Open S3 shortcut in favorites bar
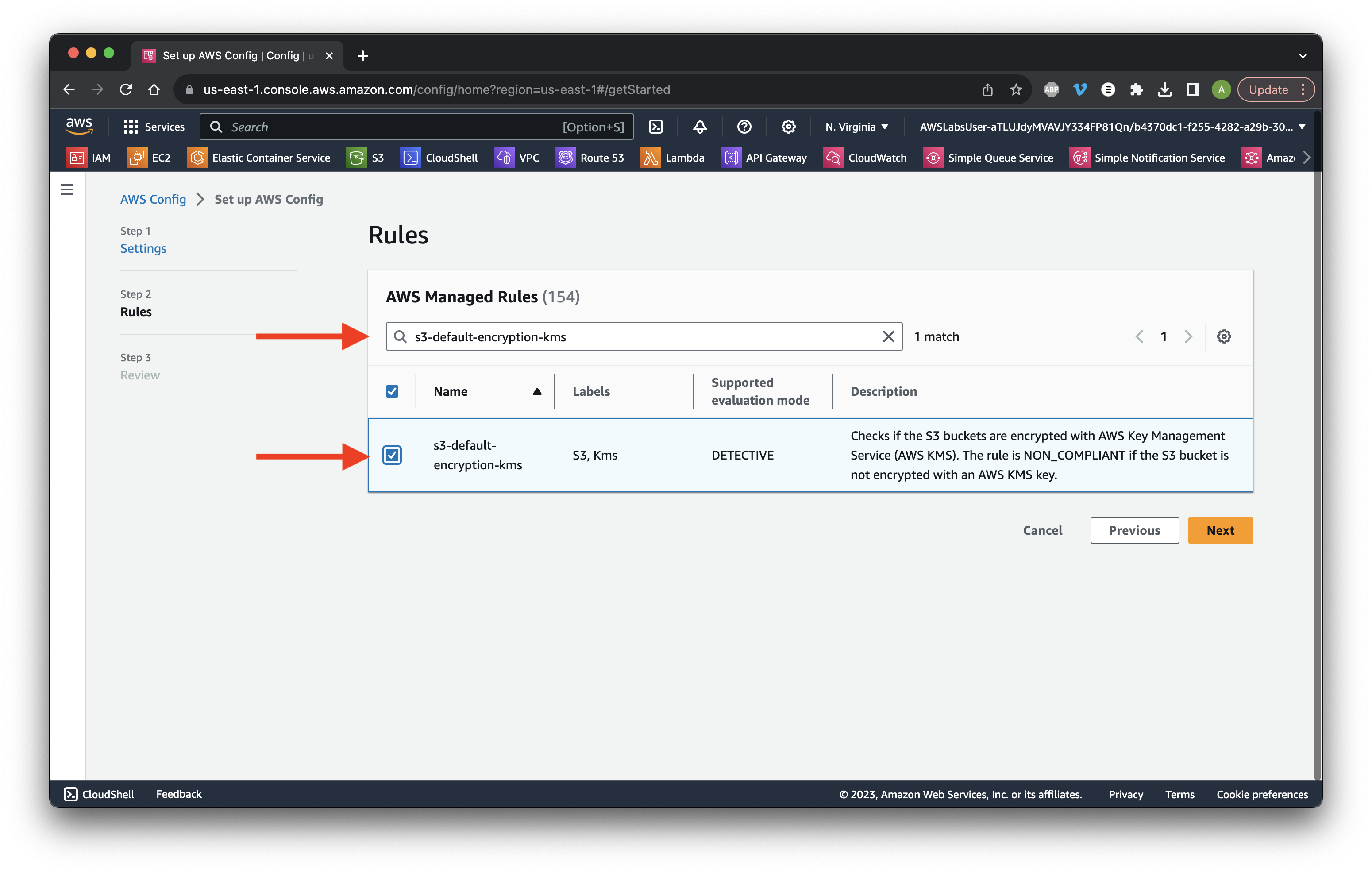 [366, 158]
